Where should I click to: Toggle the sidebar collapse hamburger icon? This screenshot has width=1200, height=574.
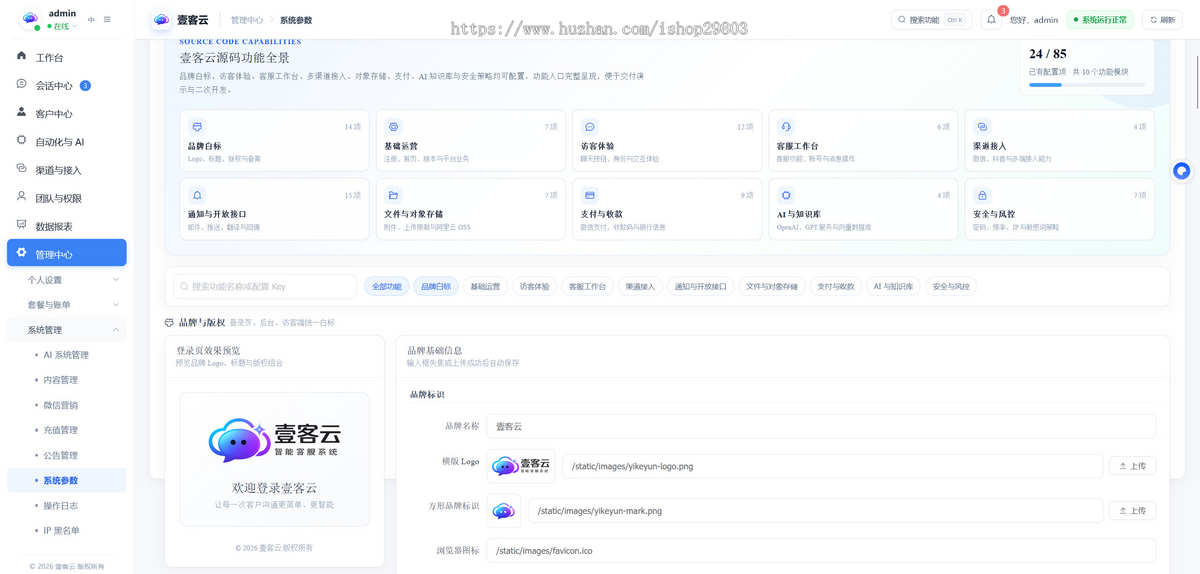click(x=107, y=19)
